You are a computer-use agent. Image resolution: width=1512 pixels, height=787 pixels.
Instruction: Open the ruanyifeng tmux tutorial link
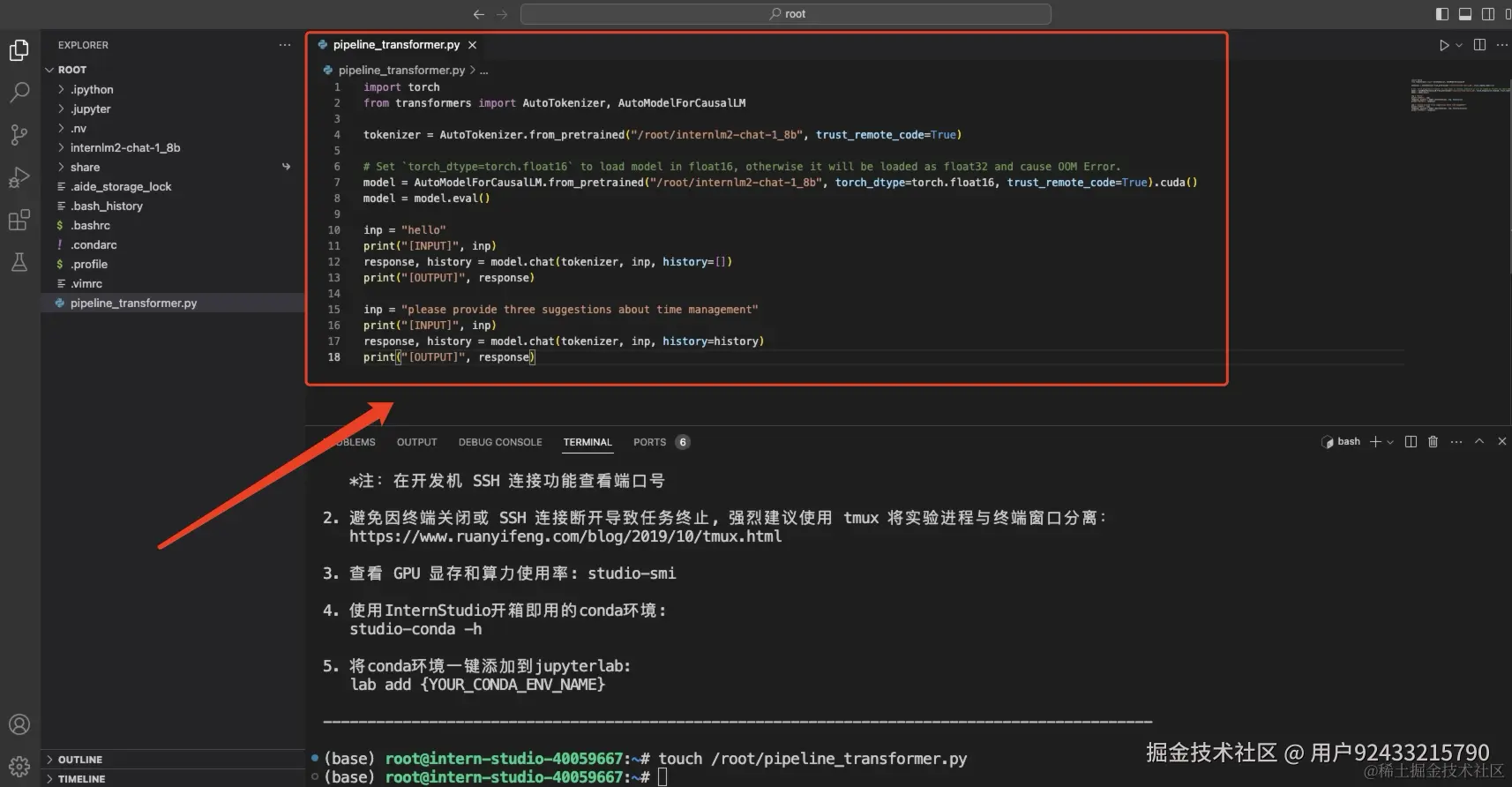[x=565, y=536]
